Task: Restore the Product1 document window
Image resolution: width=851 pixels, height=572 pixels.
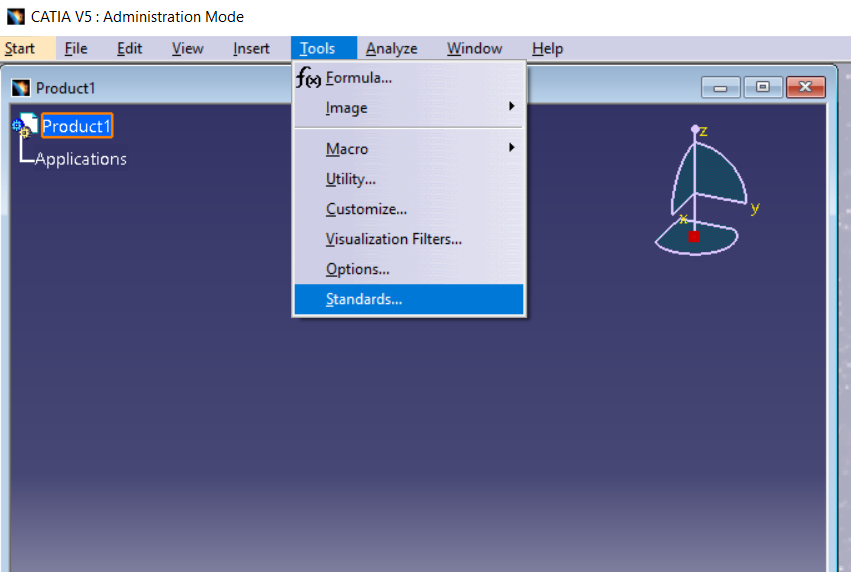Action: (x=763, y=87)
